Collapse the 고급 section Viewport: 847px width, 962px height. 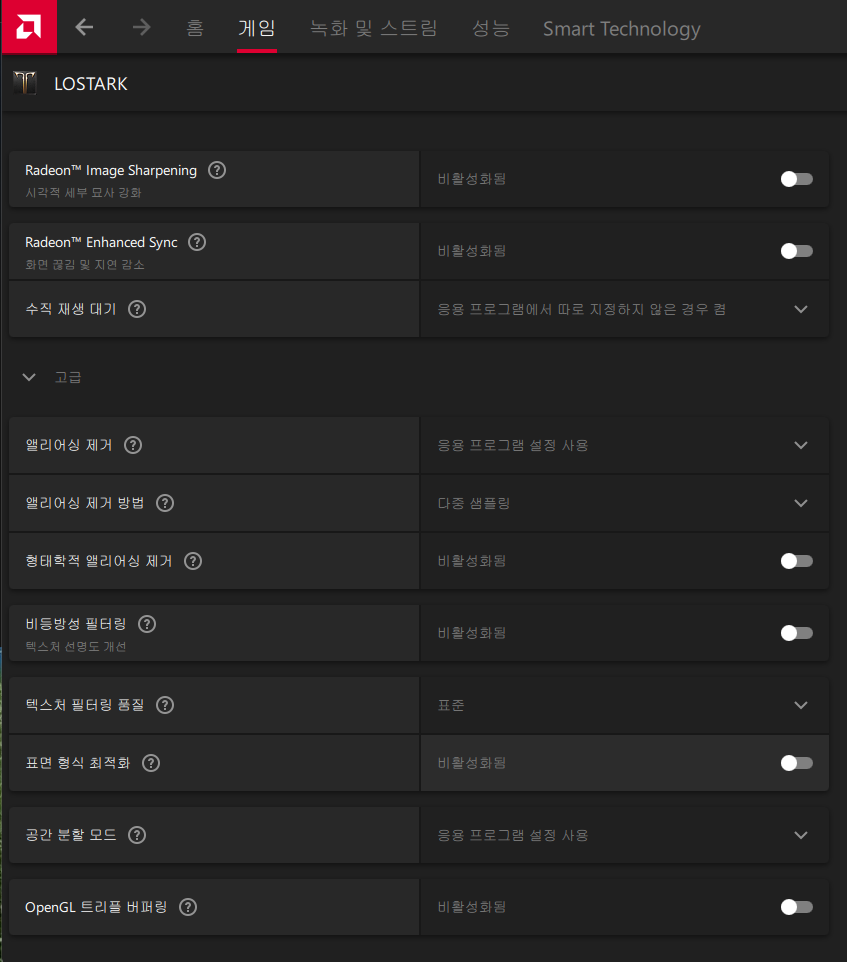coord(30,377)
